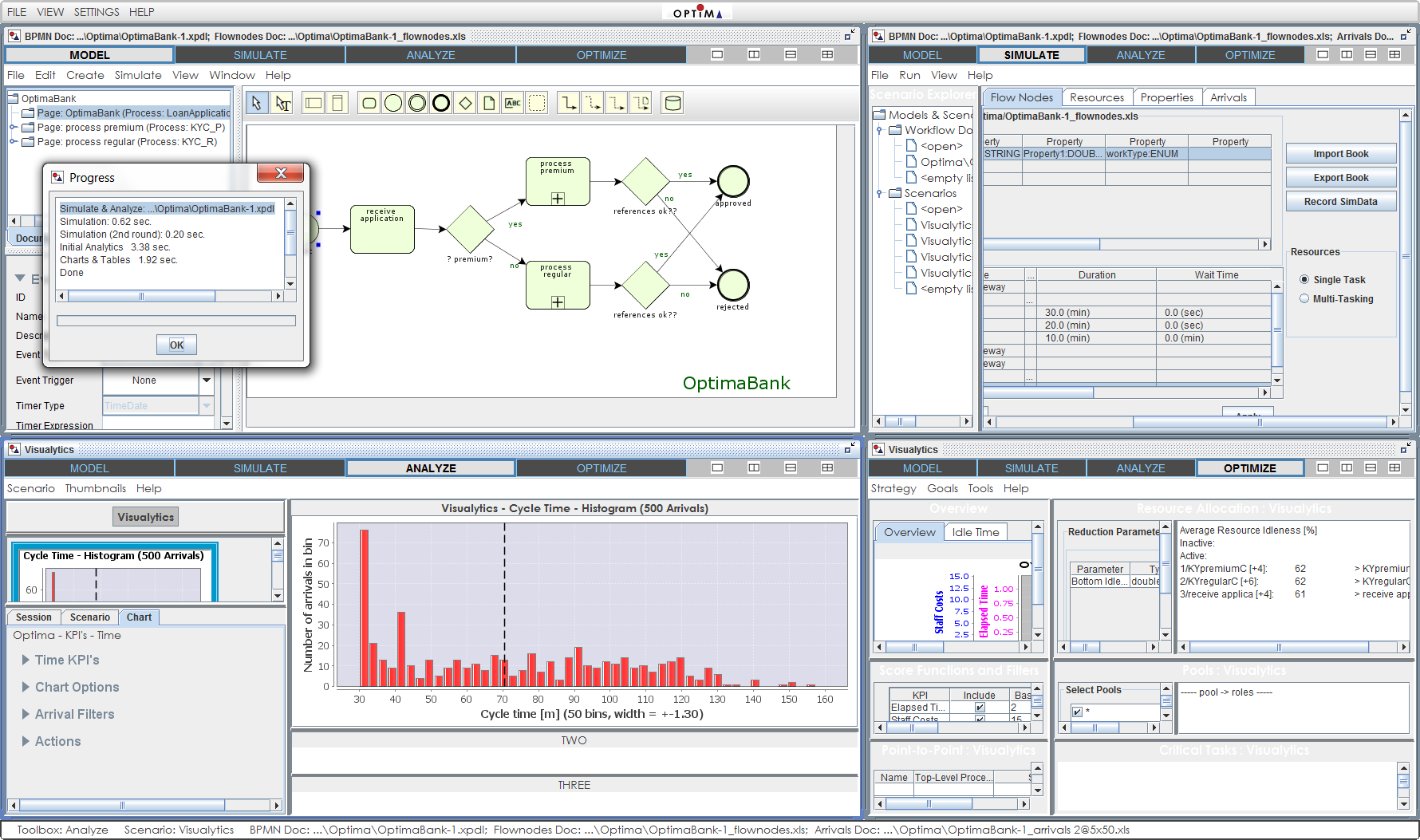The width and height of the screenshot is (1420, 840).
Task: Open the Create menu in the MODEL window
Action: tap(85, 76)
